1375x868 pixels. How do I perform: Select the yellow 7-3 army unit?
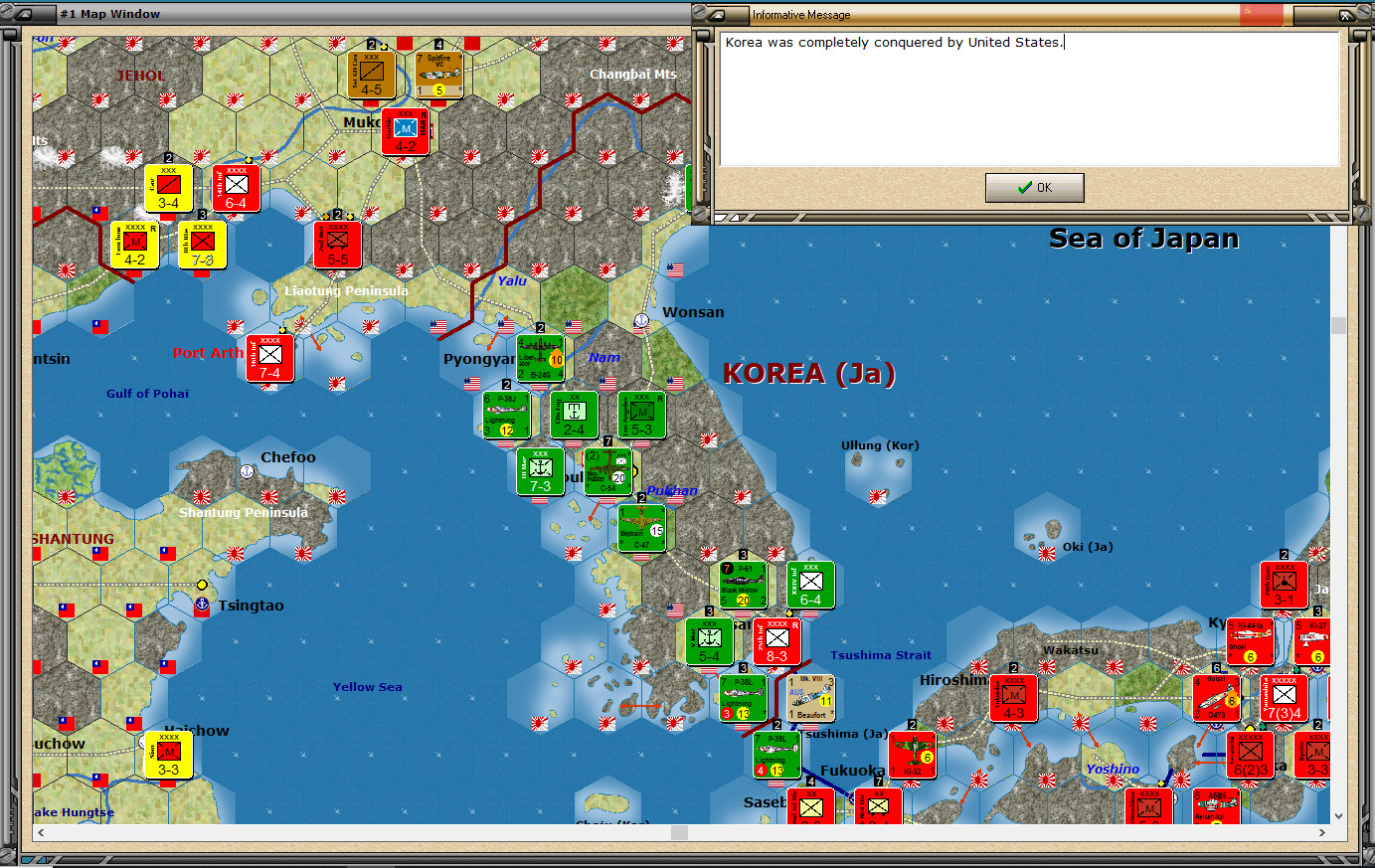pyautogui.click(x=203, y=245)
